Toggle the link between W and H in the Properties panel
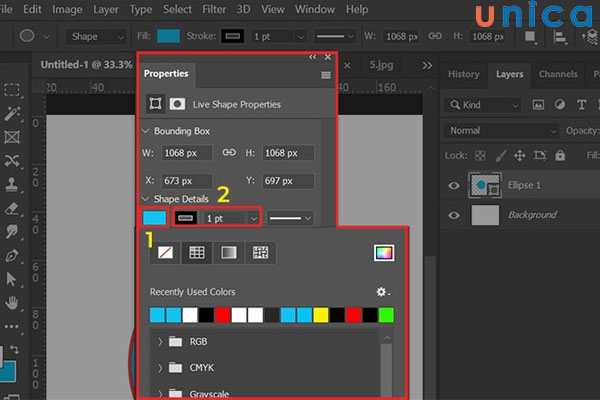Viewport: 600px width, 400px height. (x=229, y=153)
